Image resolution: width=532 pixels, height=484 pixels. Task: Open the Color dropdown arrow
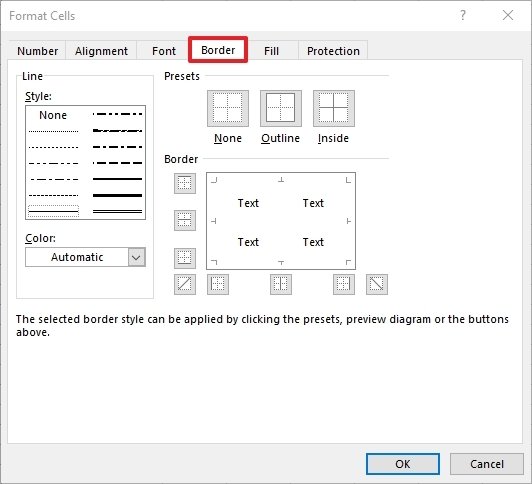coord(136,257)
